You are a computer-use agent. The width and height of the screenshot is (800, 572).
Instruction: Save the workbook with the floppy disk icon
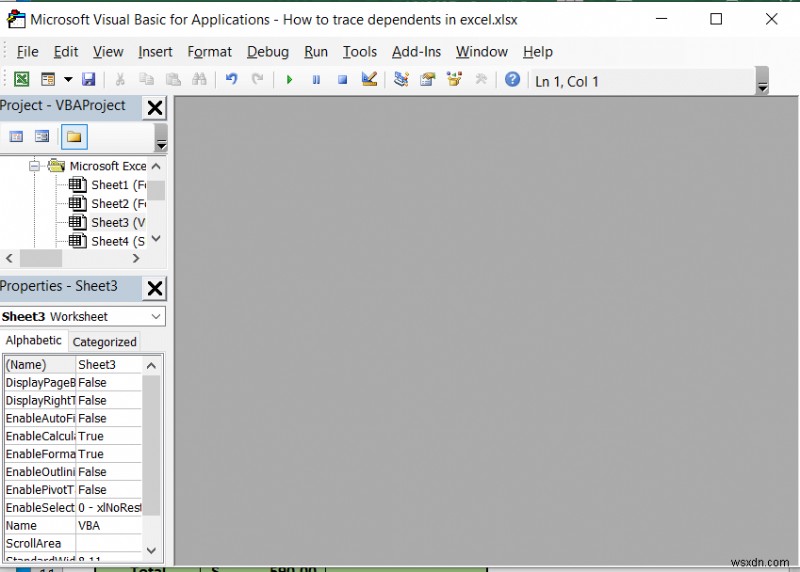coord(88,79)
